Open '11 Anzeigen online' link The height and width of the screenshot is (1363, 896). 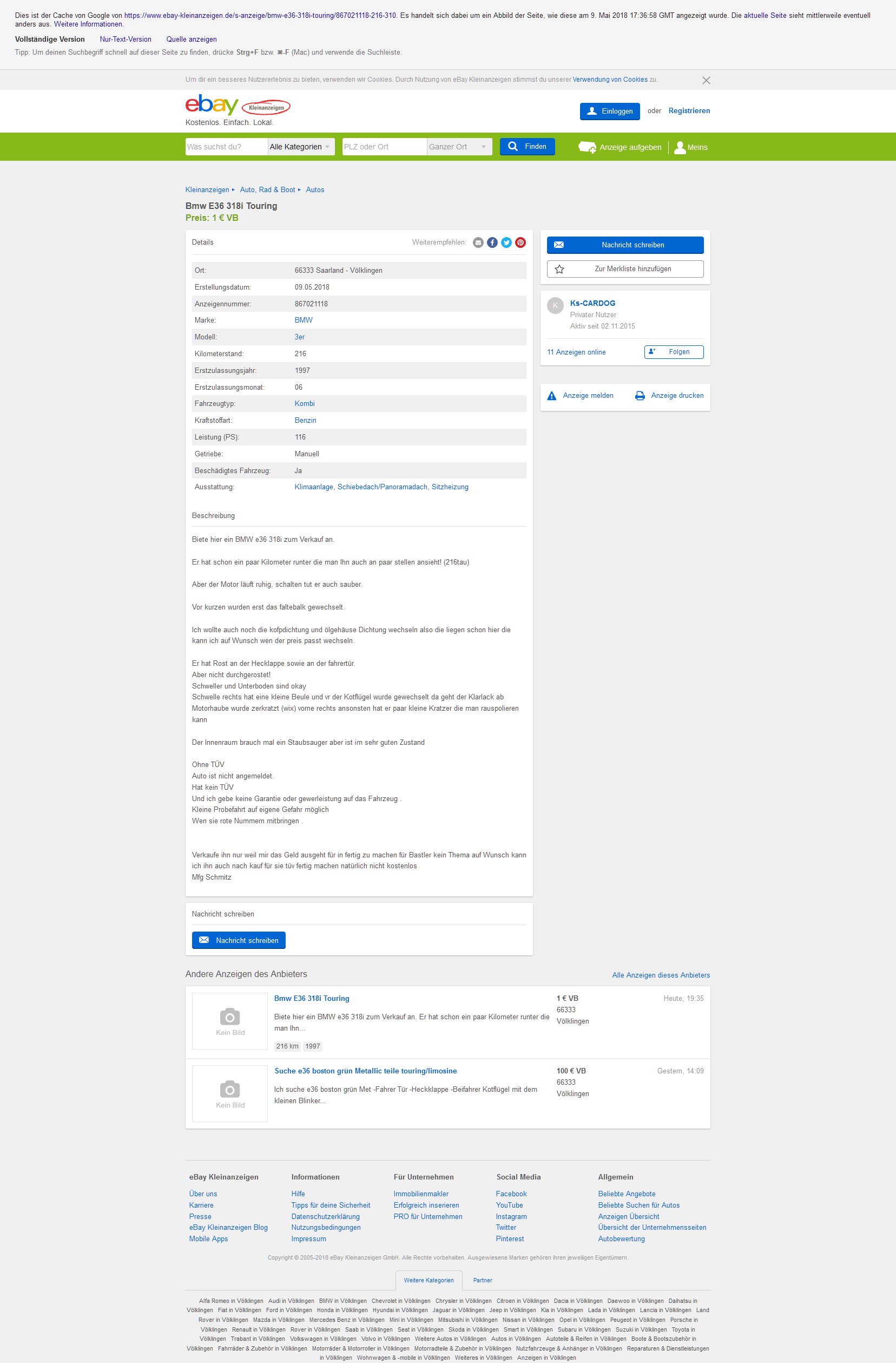(x=576, y=352)
